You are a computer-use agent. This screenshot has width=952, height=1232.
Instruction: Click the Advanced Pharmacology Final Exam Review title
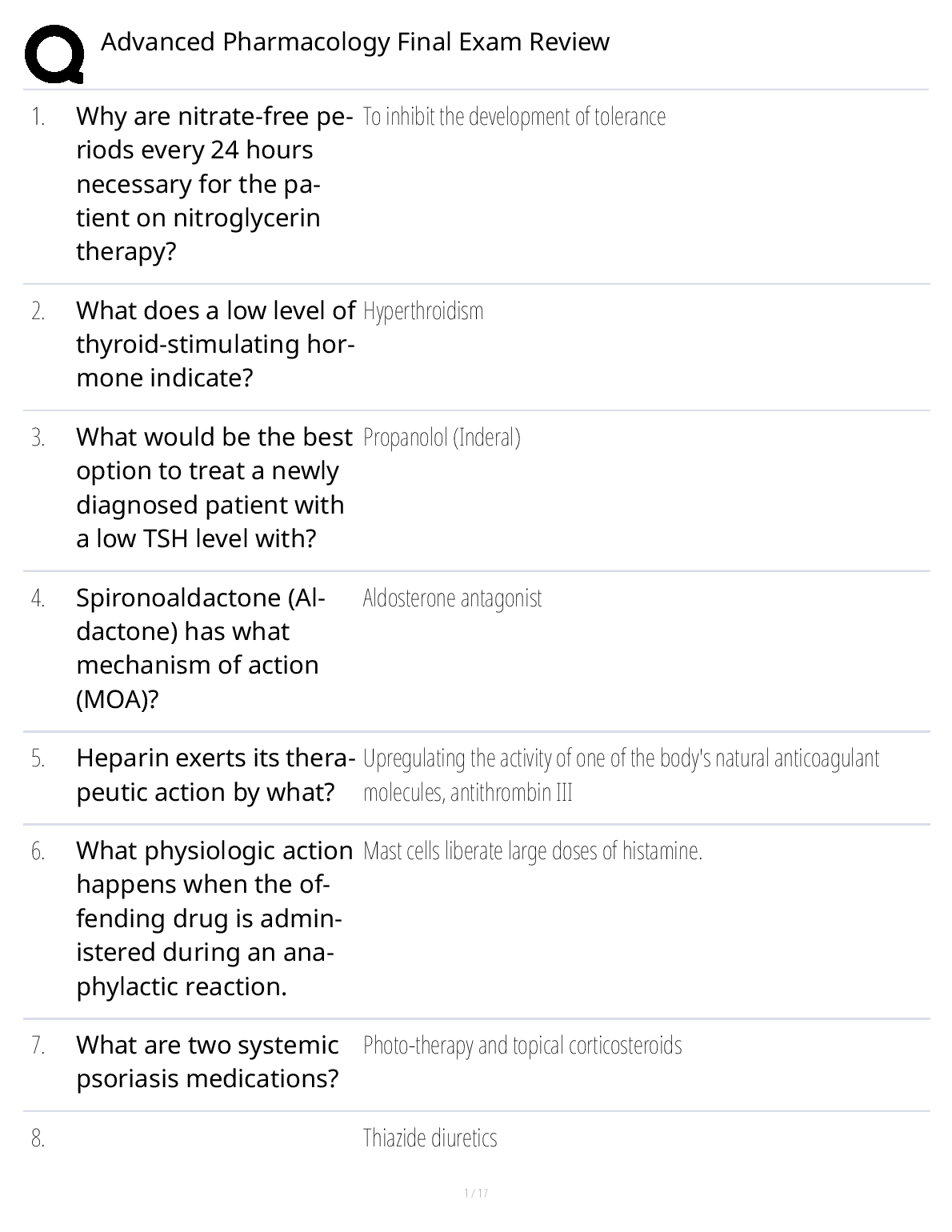[354, 42]
